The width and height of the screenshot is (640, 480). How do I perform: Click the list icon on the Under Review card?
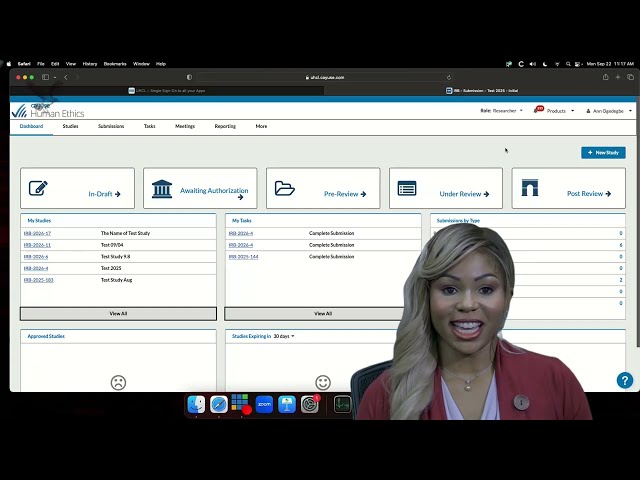407,188
